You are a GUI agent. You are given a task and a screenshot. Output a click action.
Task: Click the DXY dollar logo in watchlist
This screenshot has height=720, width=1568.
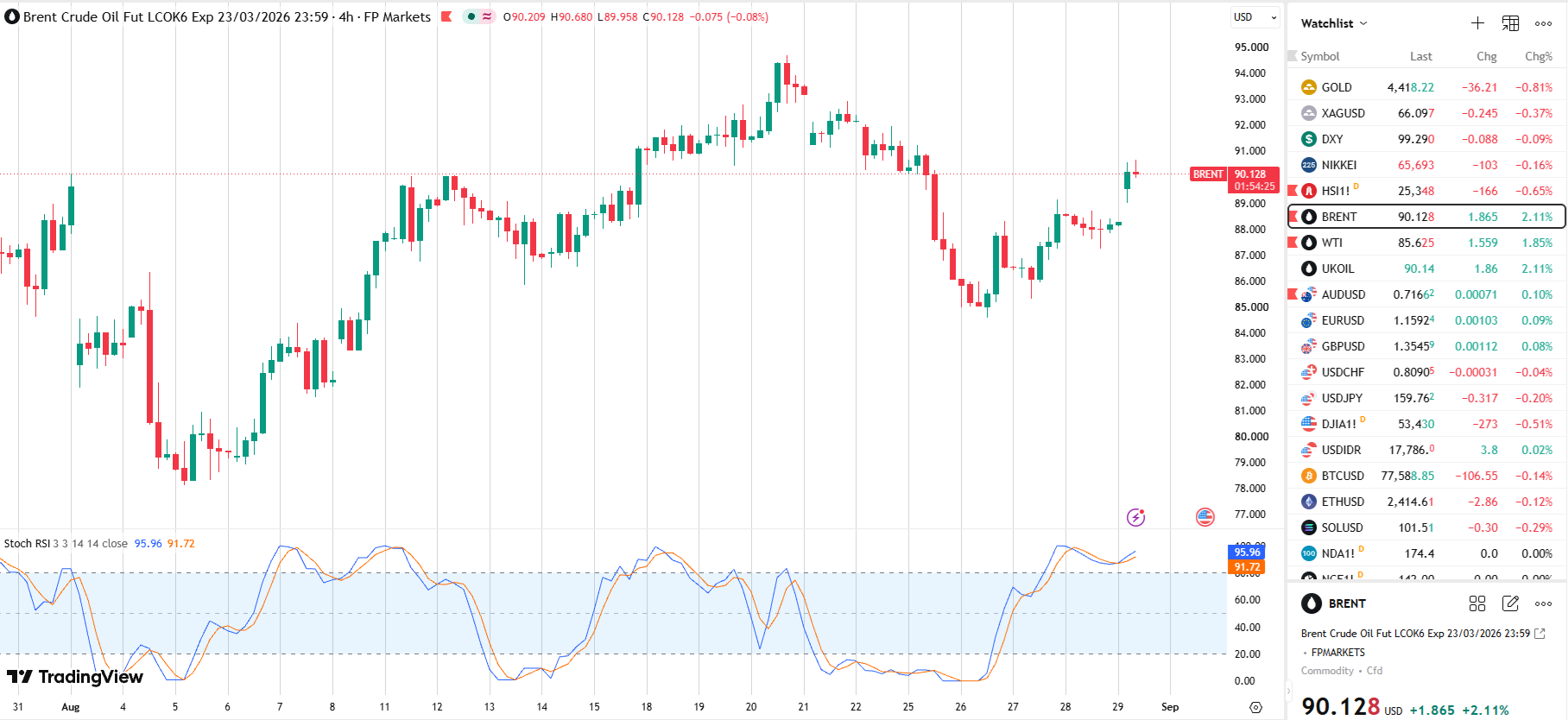tap(1309, 139)
